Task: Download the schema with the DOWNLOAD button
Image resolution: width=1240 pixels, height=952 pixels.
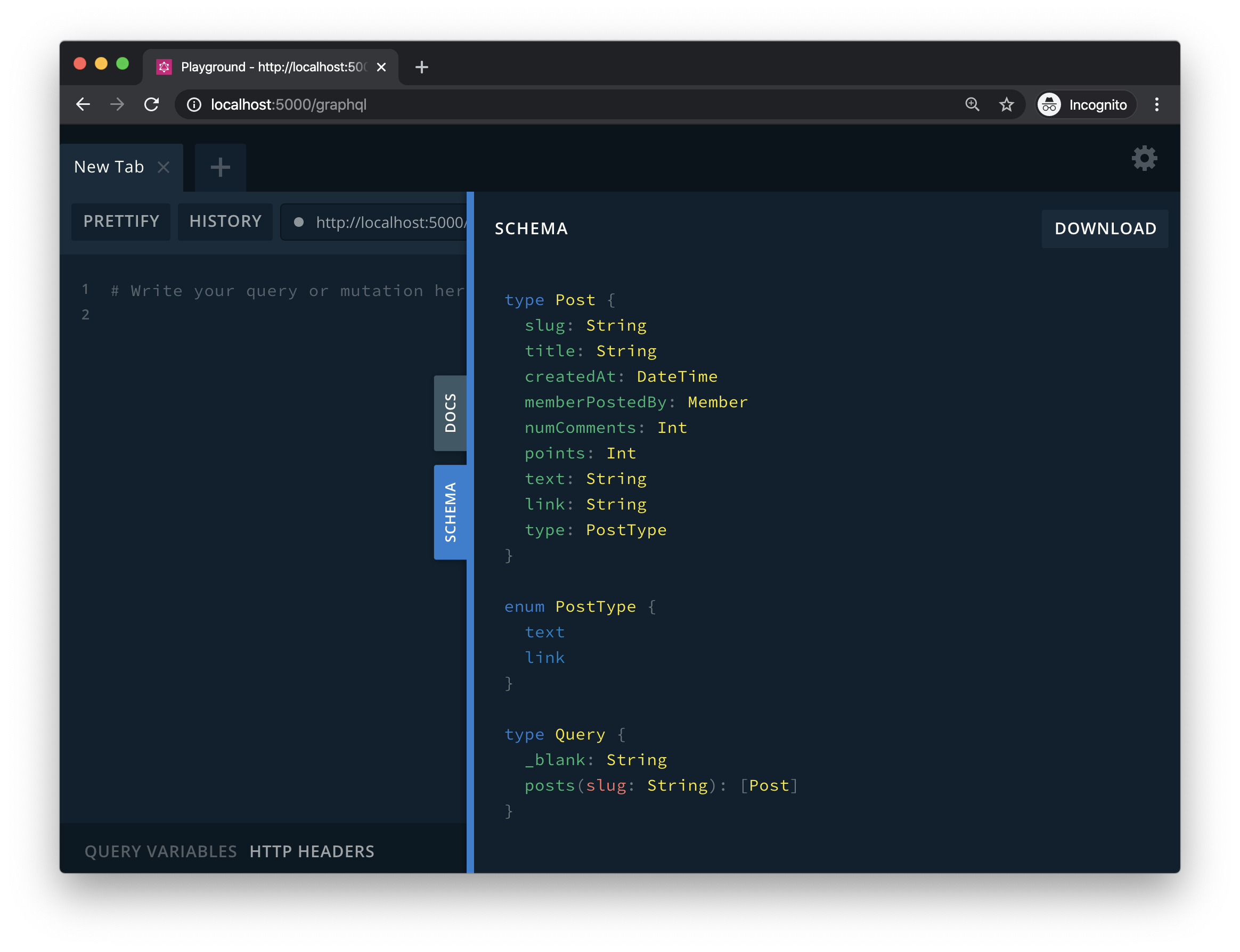Action: coord(1105,228)
